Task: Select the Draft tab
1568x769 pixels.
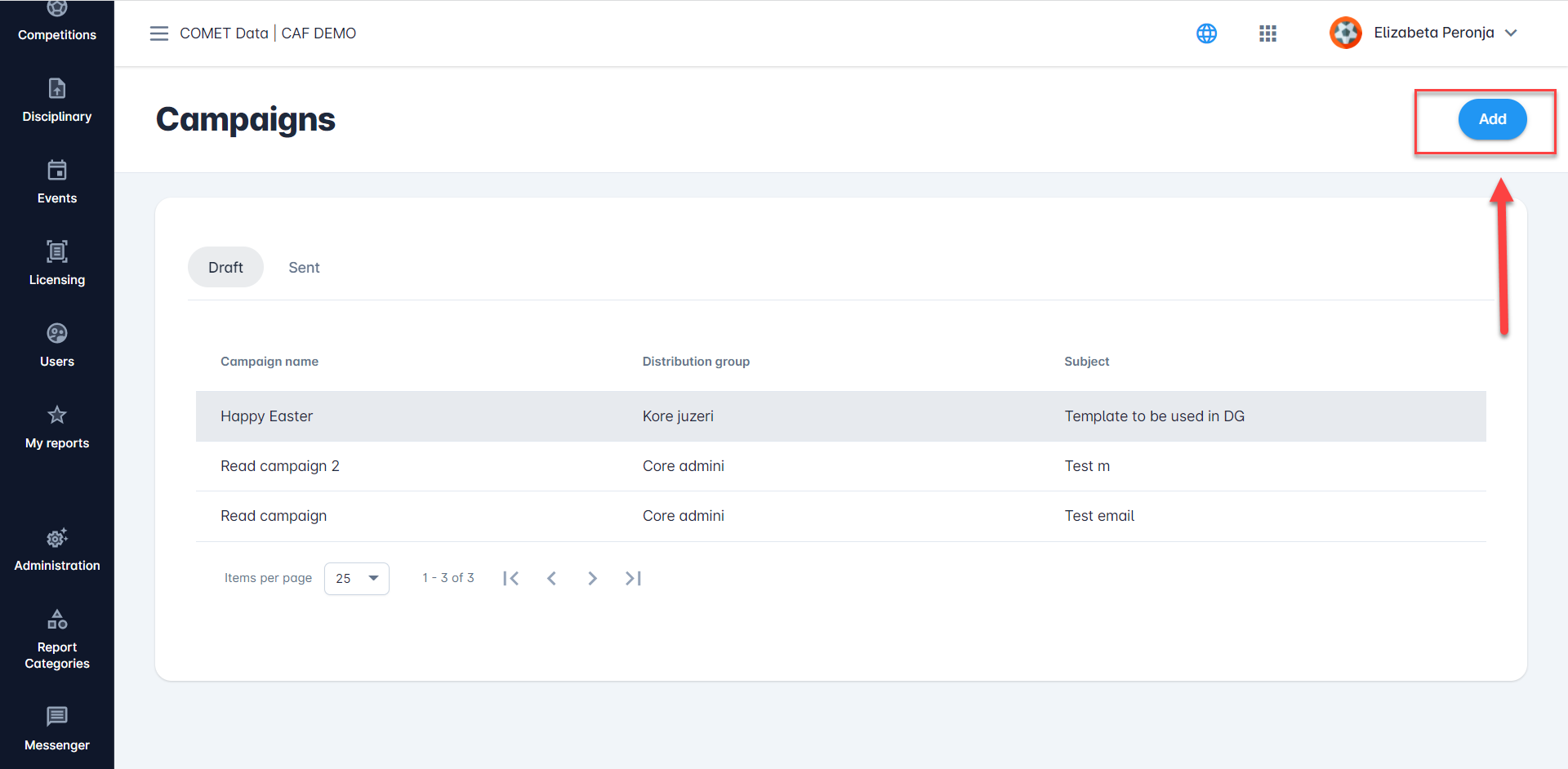Action: coord(225,268)
